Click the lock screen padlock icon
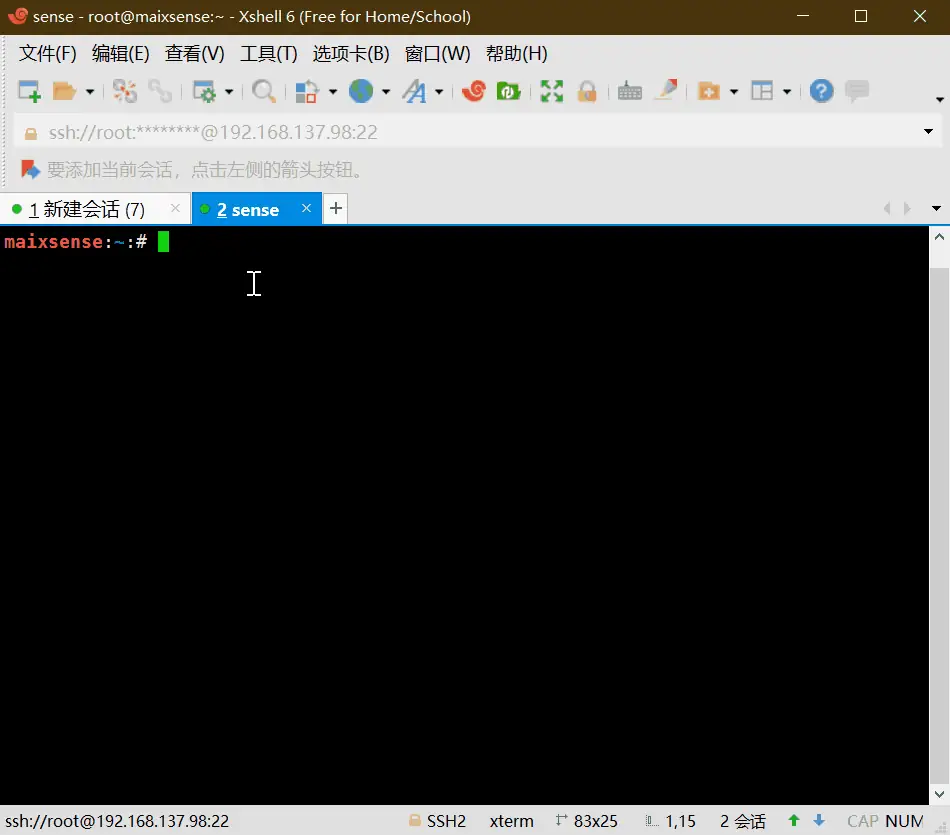The height and width of the screenshot is (835, 950). [x=586, y=91]
